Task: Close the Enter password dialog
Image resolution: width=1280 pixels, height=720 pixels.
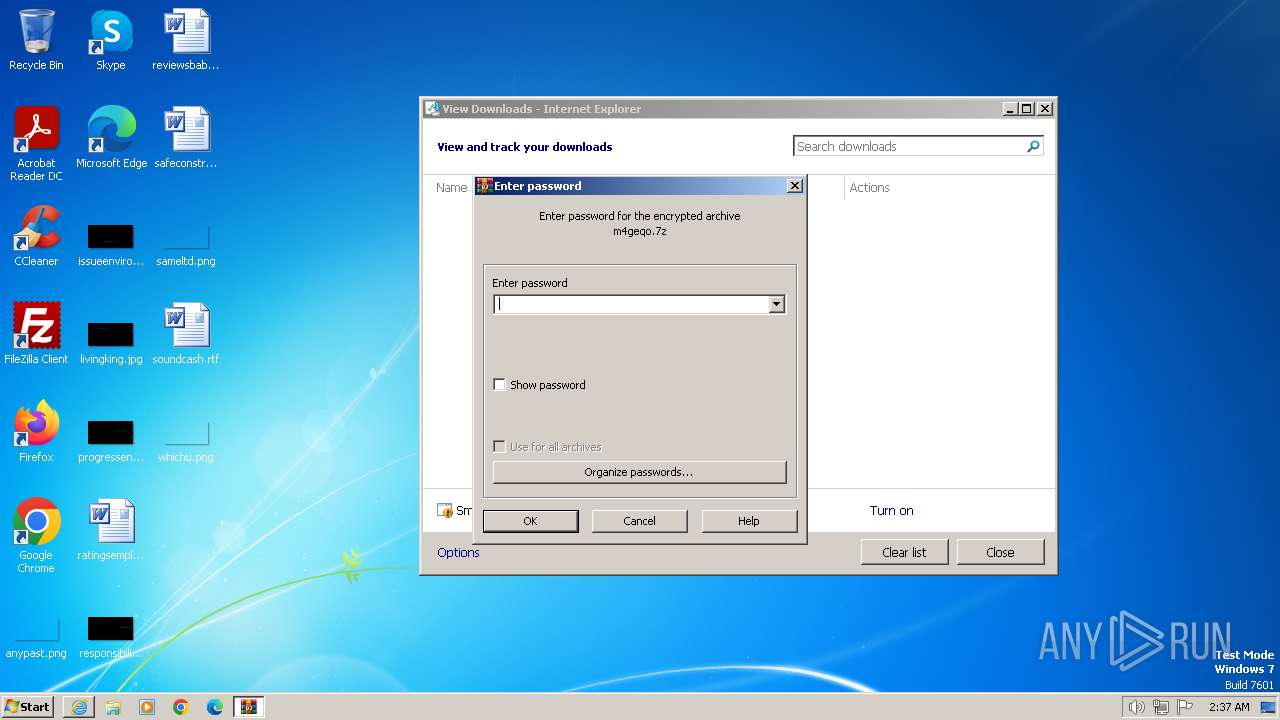Action: [794, 186]
